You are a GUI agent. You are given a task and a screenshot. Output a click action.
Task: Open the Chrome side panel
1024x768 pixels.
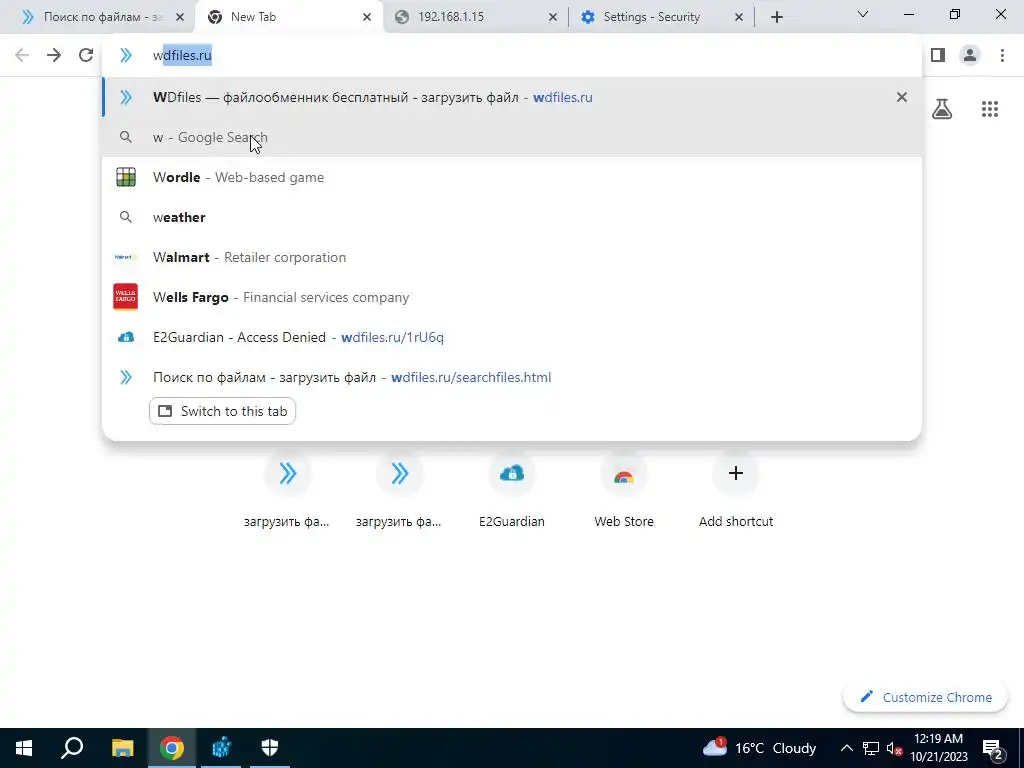[x=938, y=55]
